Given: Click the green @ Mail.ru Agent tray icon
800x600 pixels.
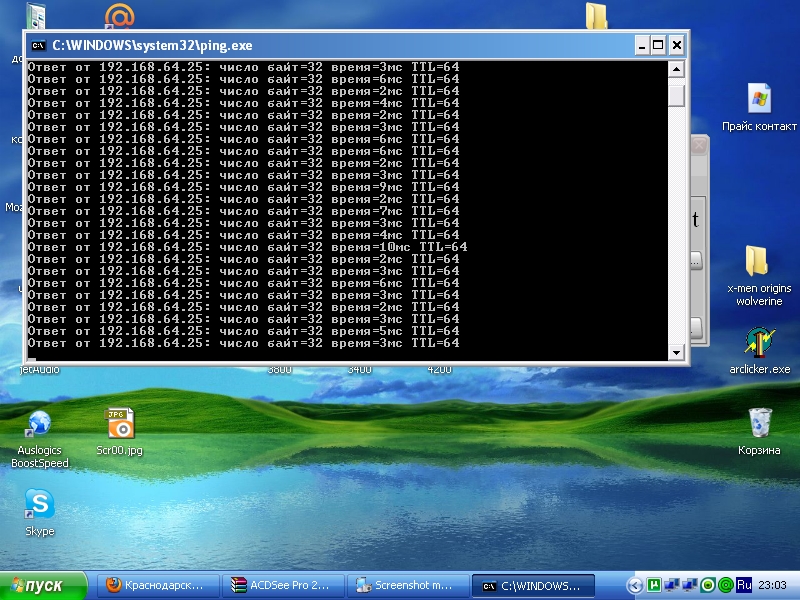Looking at the screenshot, I should [x=725, y=585].
